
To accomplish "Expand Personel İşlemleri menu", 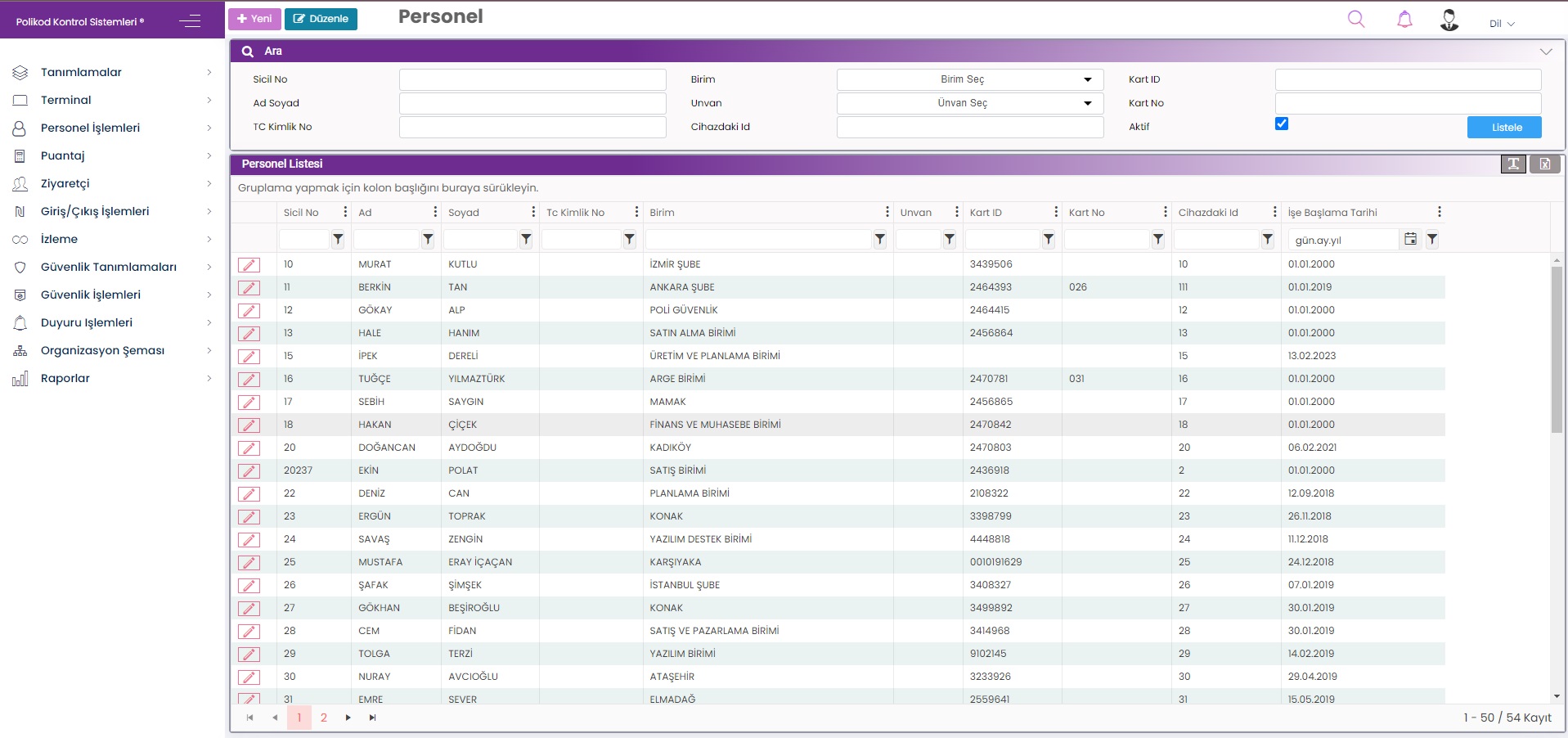I will click(112, 128).
